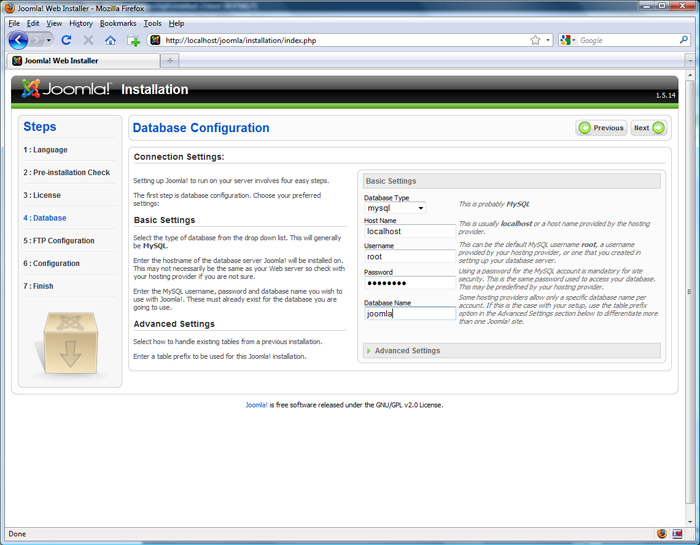Go back with the Firefox back arrow
Viewport: 700px width, 545px height.
coord(18,41)
